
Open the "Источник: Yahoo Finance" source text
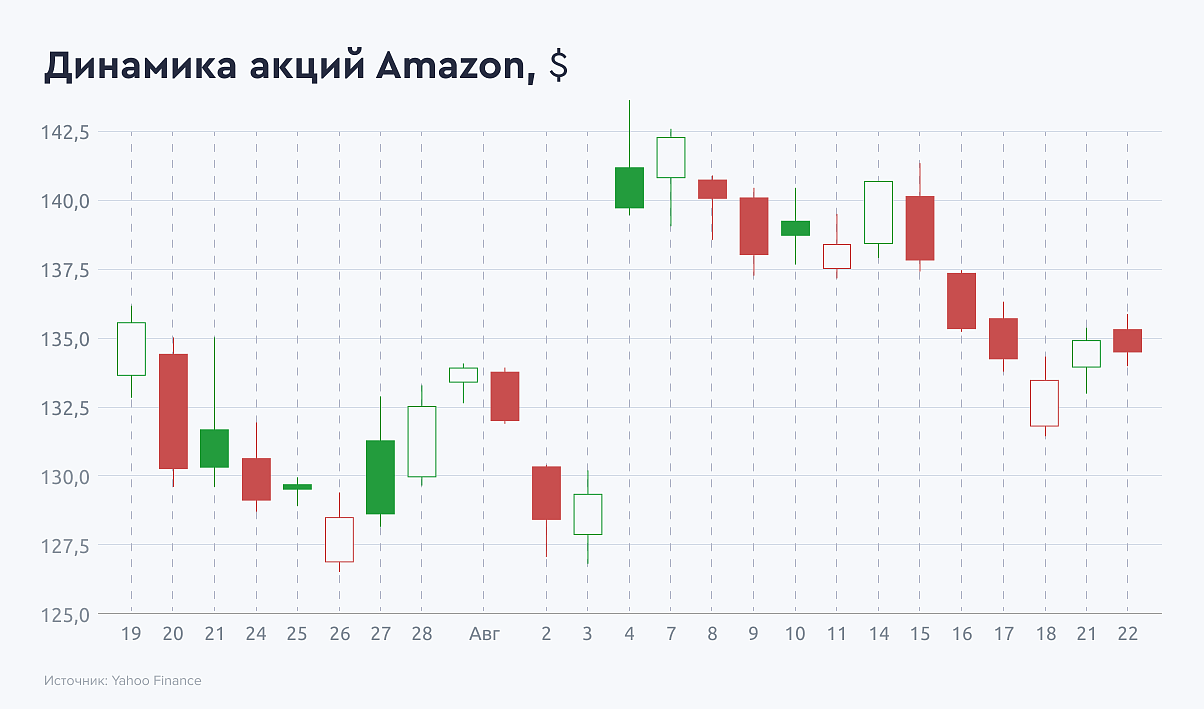coord(122,681)
